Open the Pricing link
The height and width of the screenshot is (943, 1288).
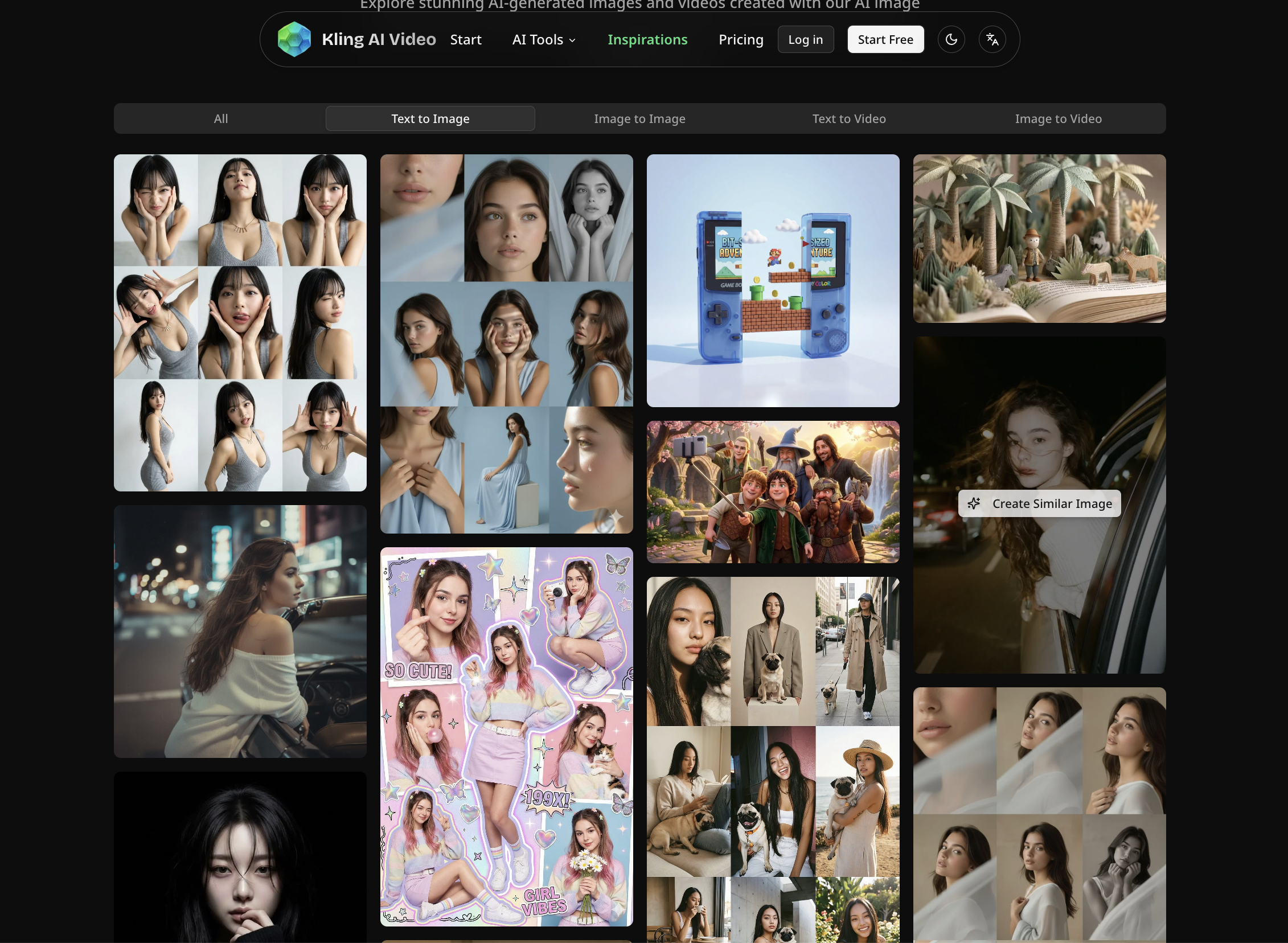click(x=740, y=39)
